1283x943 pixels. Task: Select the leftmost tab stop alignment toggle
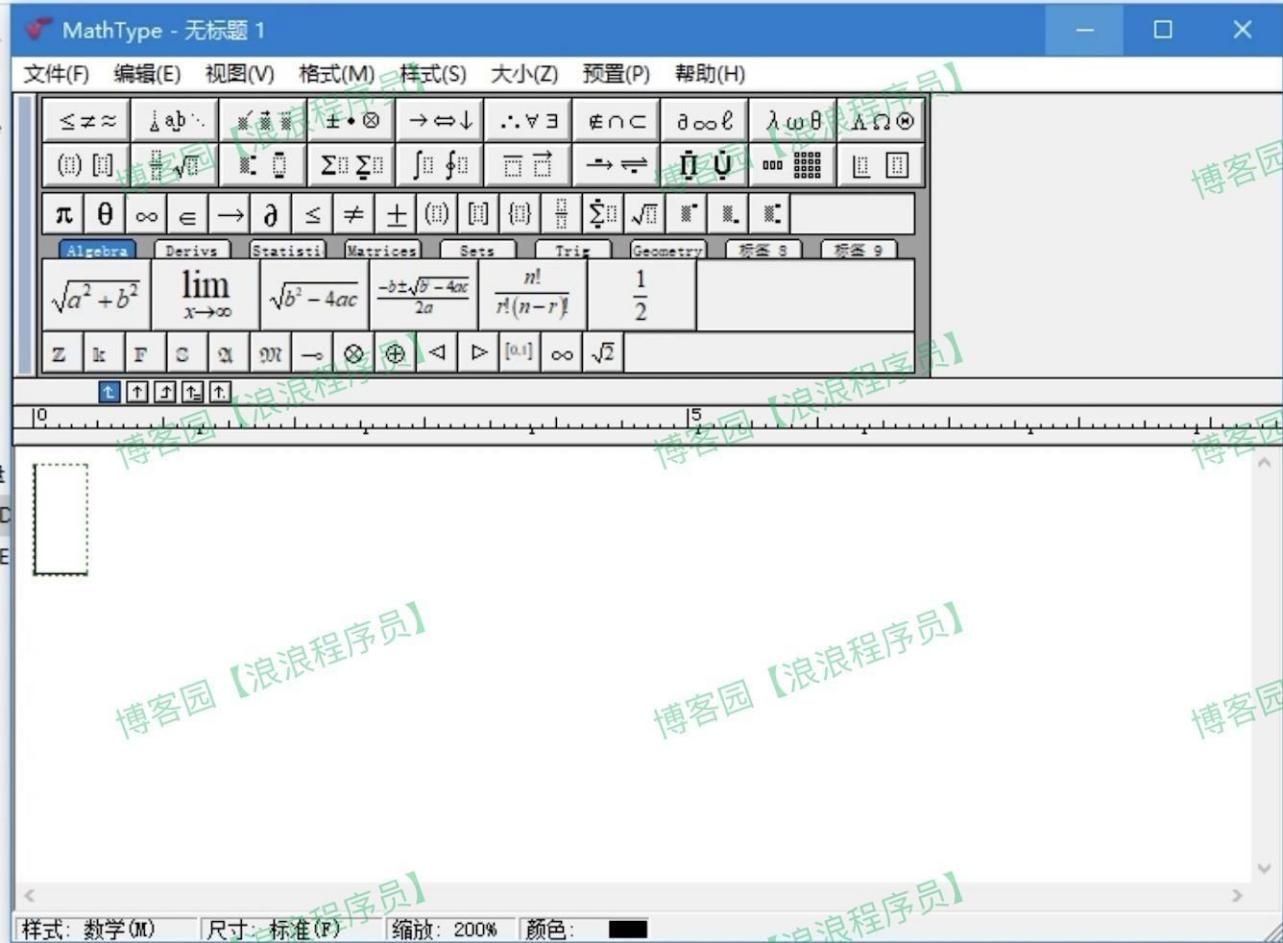[107, 391]
